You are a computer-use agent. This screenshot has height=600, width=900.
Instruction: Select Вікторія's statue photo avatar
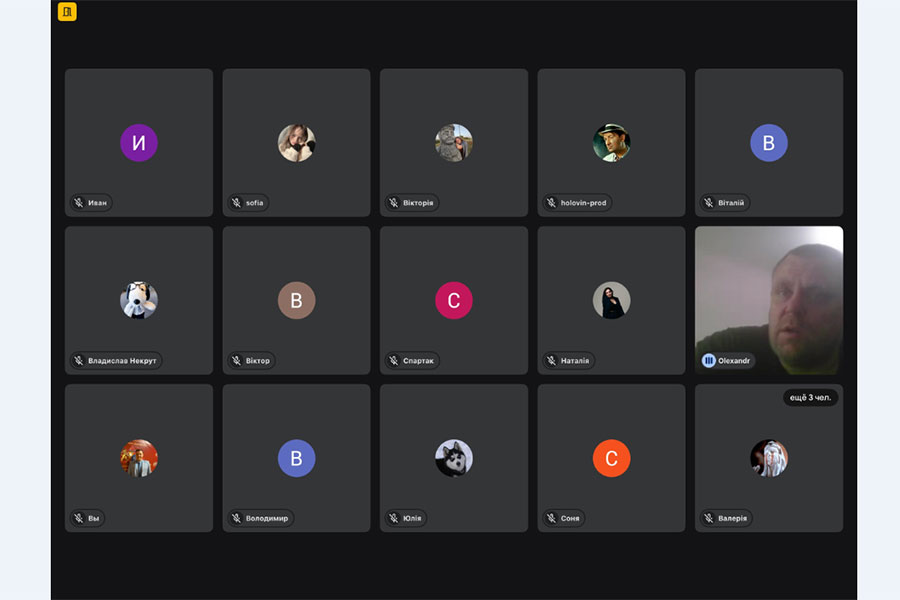tap(454, 142)
